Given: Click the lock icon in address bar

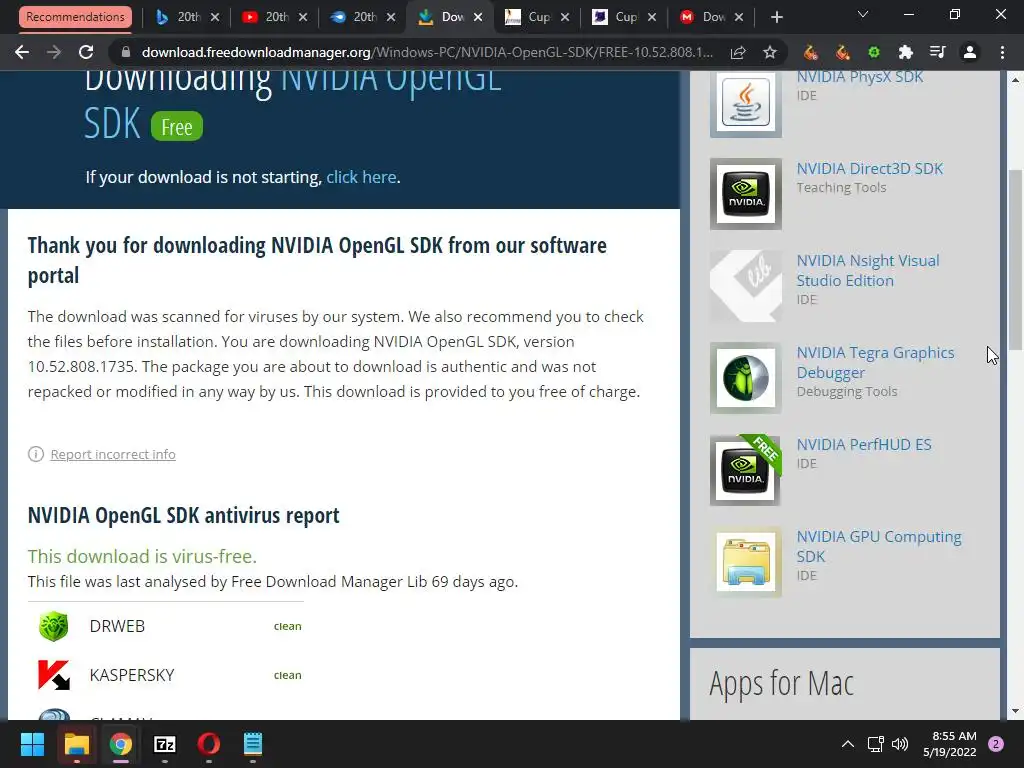Looking at the screenshot, I should [126, 52].
